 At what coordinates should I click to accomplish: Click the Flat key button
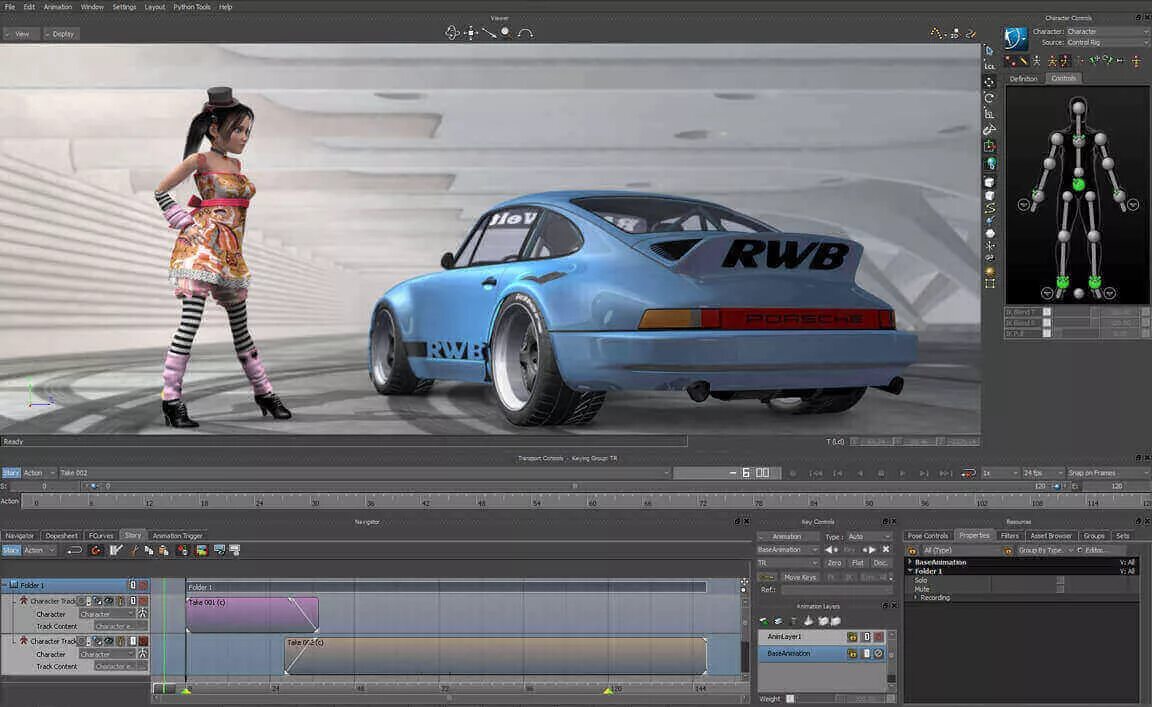pyautogui.click(x=857, y=563)
